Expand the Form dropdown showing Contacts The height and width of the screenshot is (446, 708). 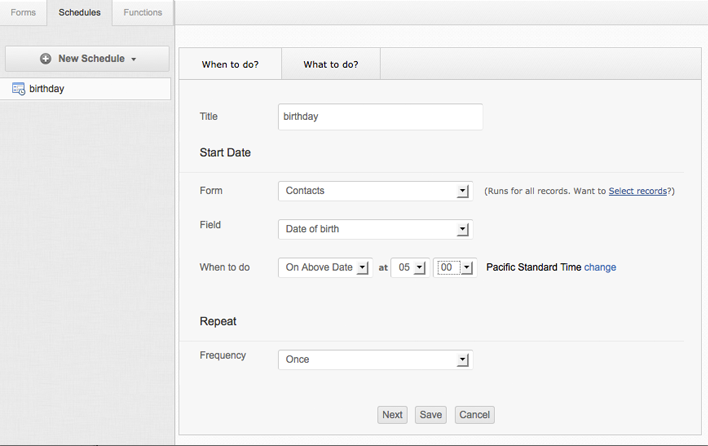pyautogui.click(x=375, y=191)
